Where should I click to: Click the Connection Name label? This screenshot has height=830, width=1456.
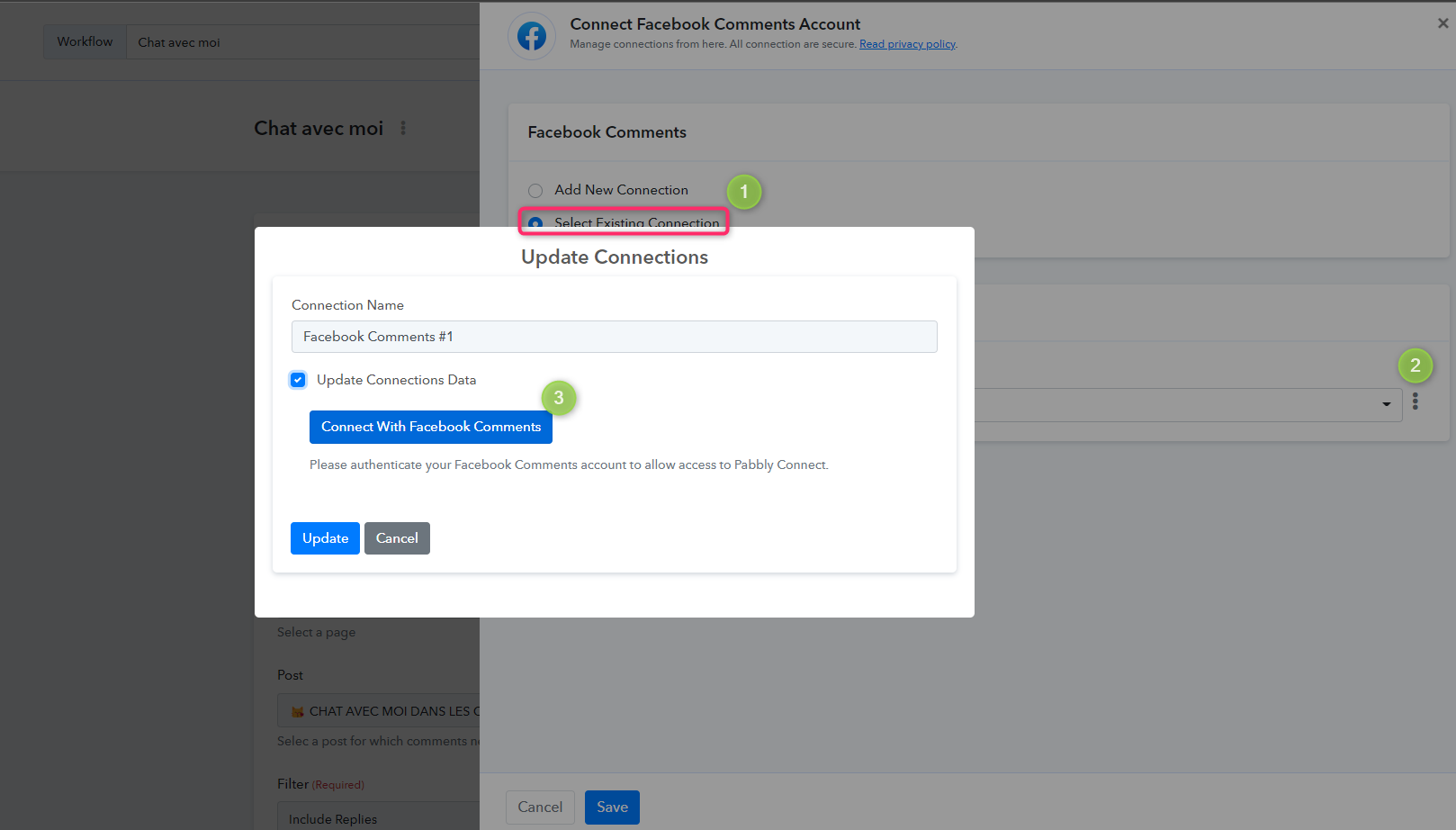click(x=347, y=305)
